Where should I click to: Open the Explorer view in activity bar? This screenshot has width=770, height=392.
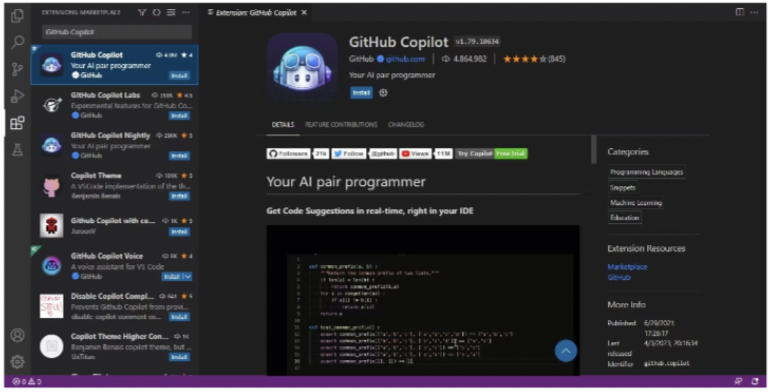point(17,15)
